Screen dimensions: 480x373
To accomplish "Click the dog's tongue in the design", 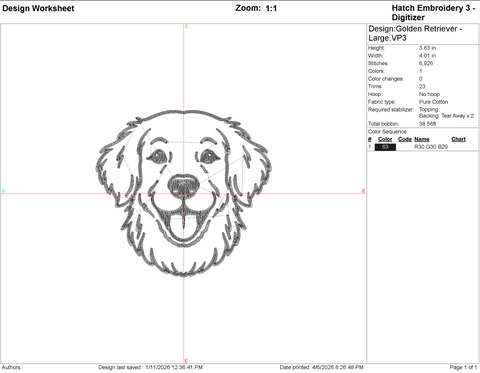I will pyautogui.click(x=183, y=227).
